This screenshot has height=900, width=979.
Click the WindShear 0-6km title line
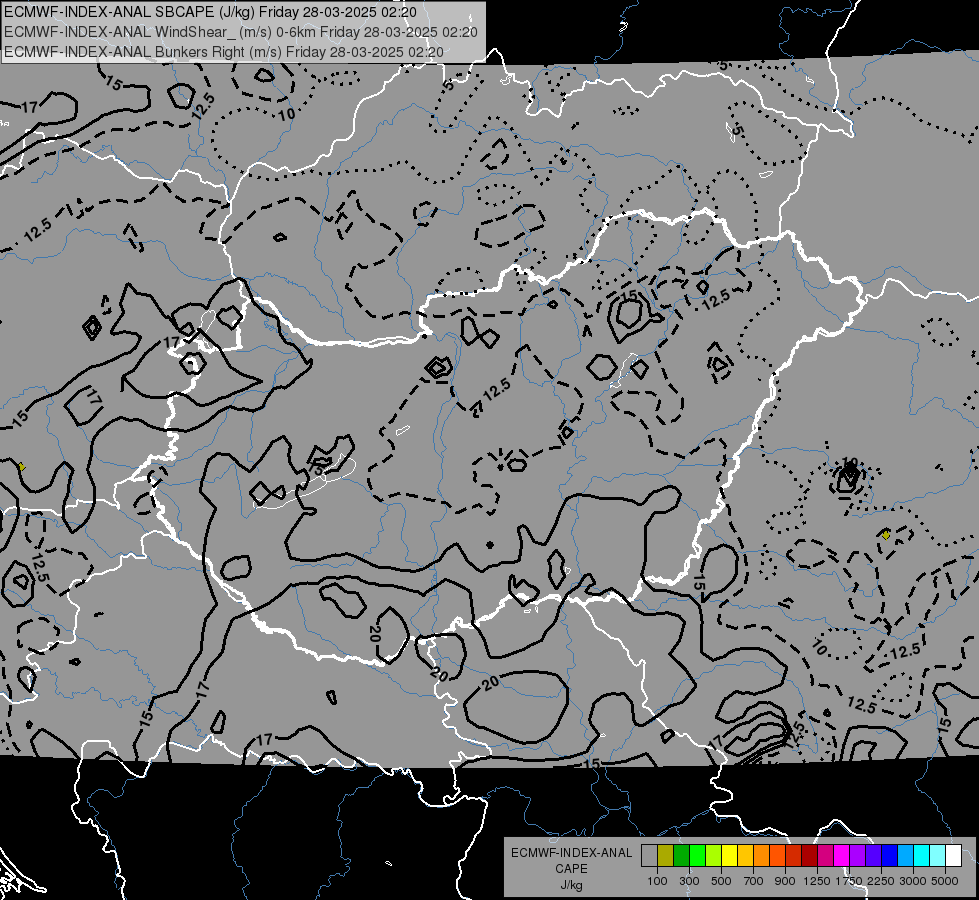click(241, 32)
